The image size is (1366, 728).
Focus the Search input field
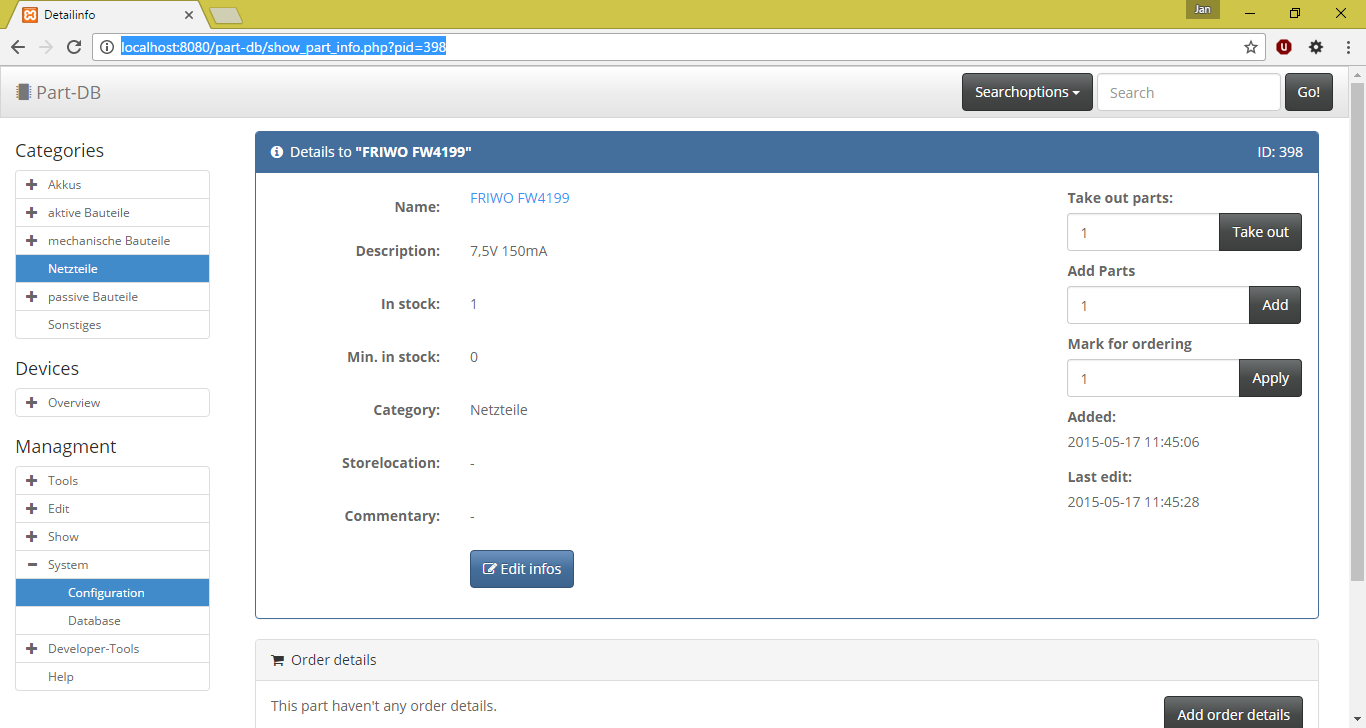click(x=1189, y=92)
